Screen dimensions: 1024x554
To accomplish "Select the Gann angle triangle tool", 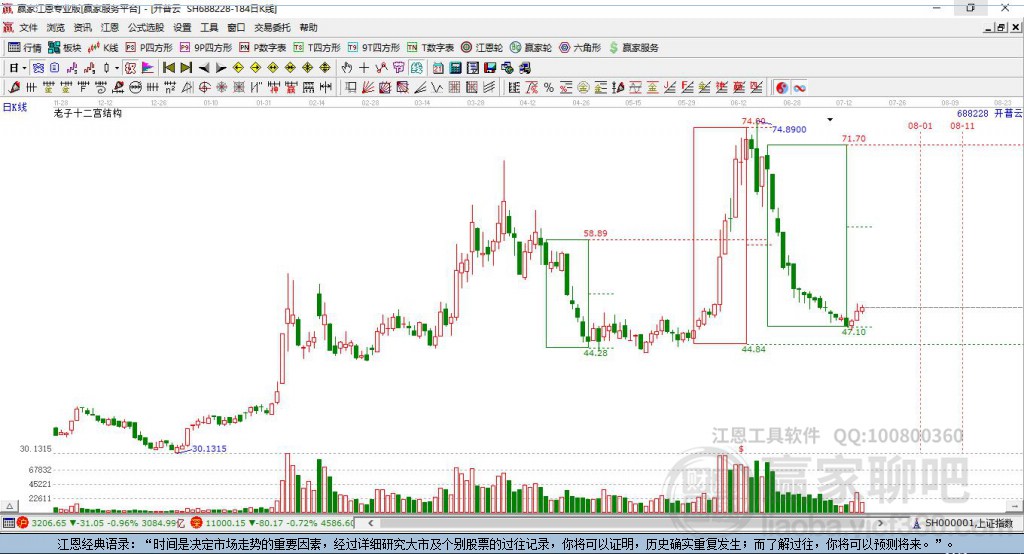I will click(x=187, y=88).
